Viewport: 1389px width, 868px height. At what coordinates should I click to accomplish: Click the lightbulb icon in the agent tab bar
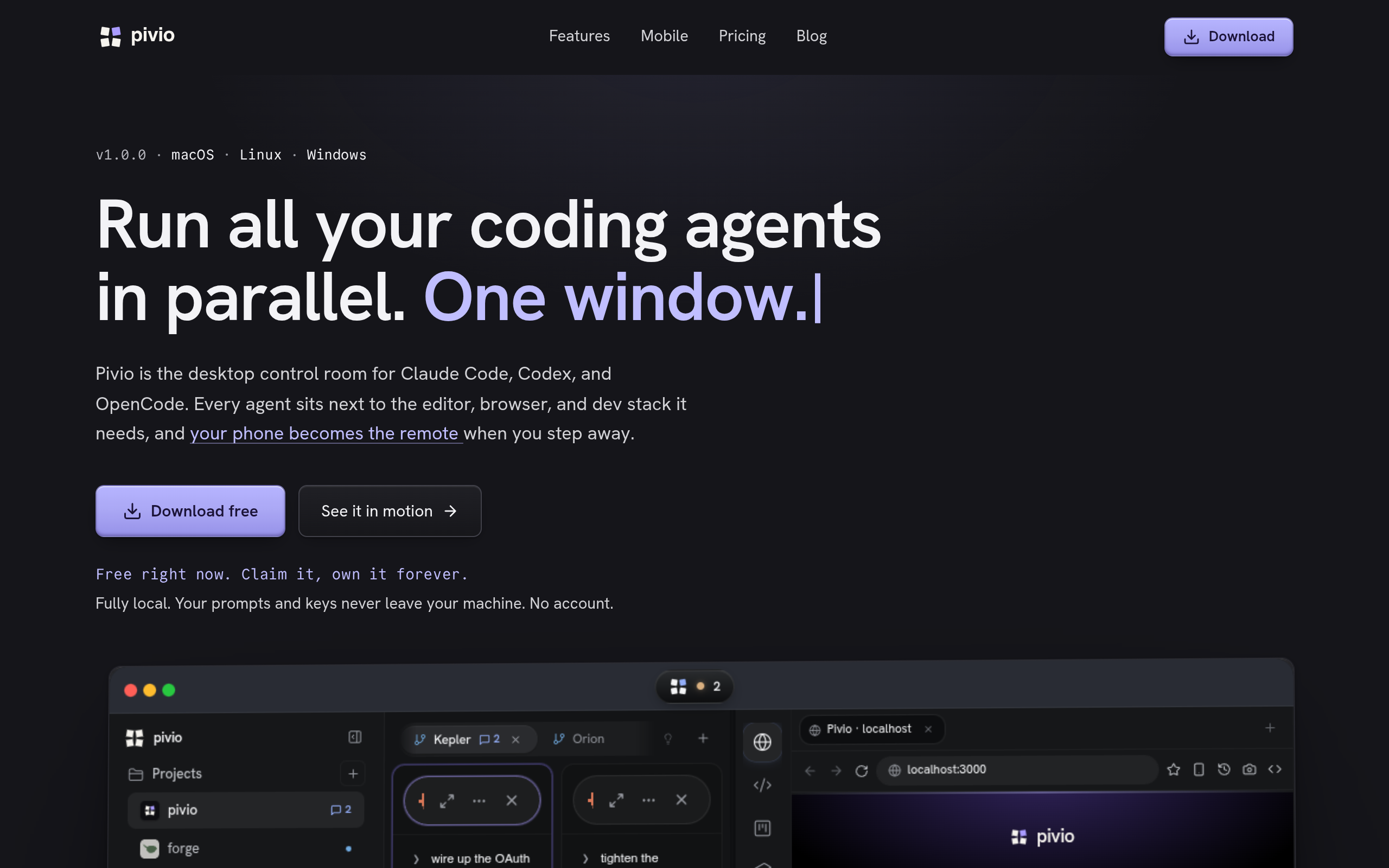[667, 739]
